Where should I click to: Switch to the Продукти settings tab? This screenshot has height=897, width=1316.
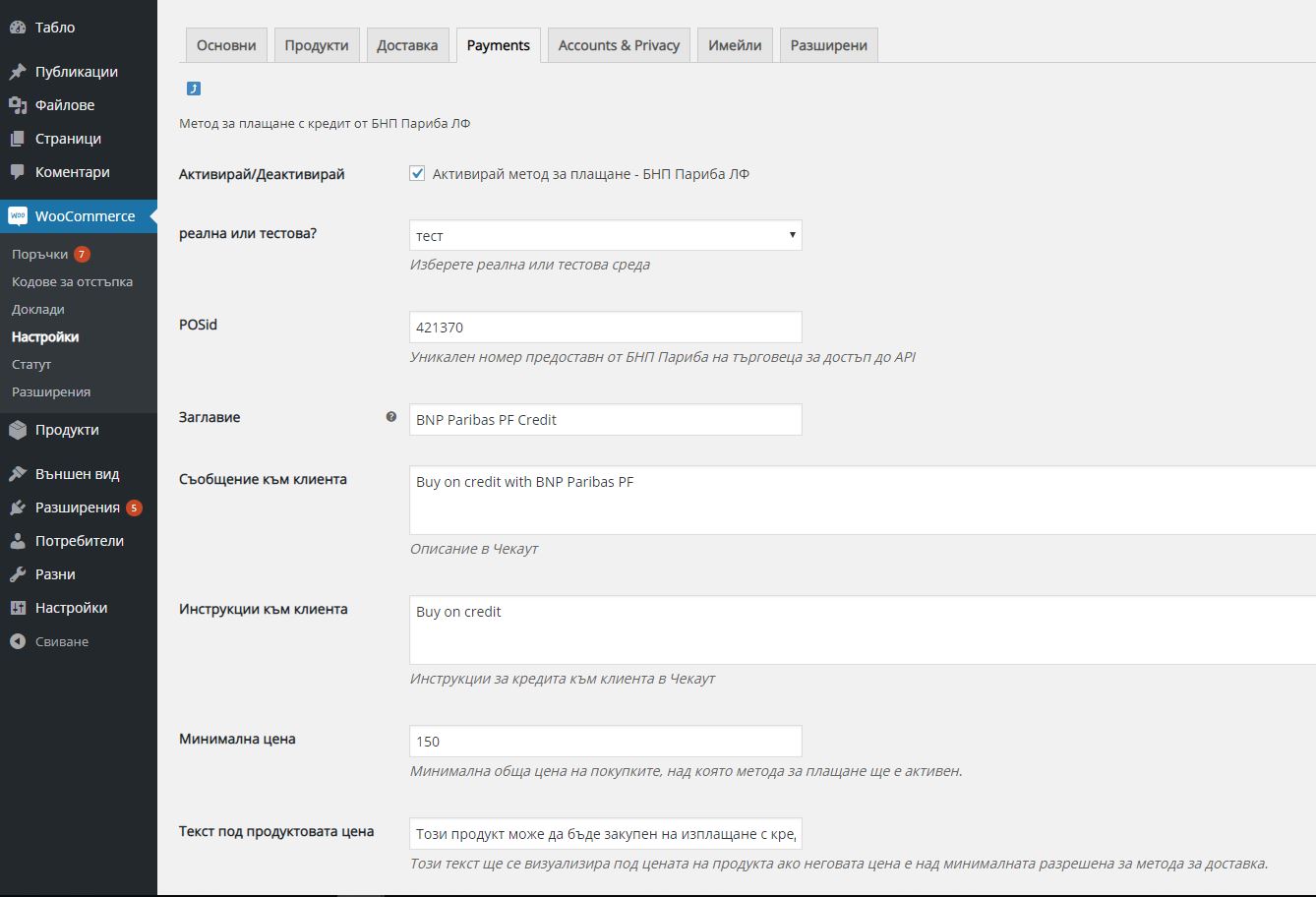[317, 45]
